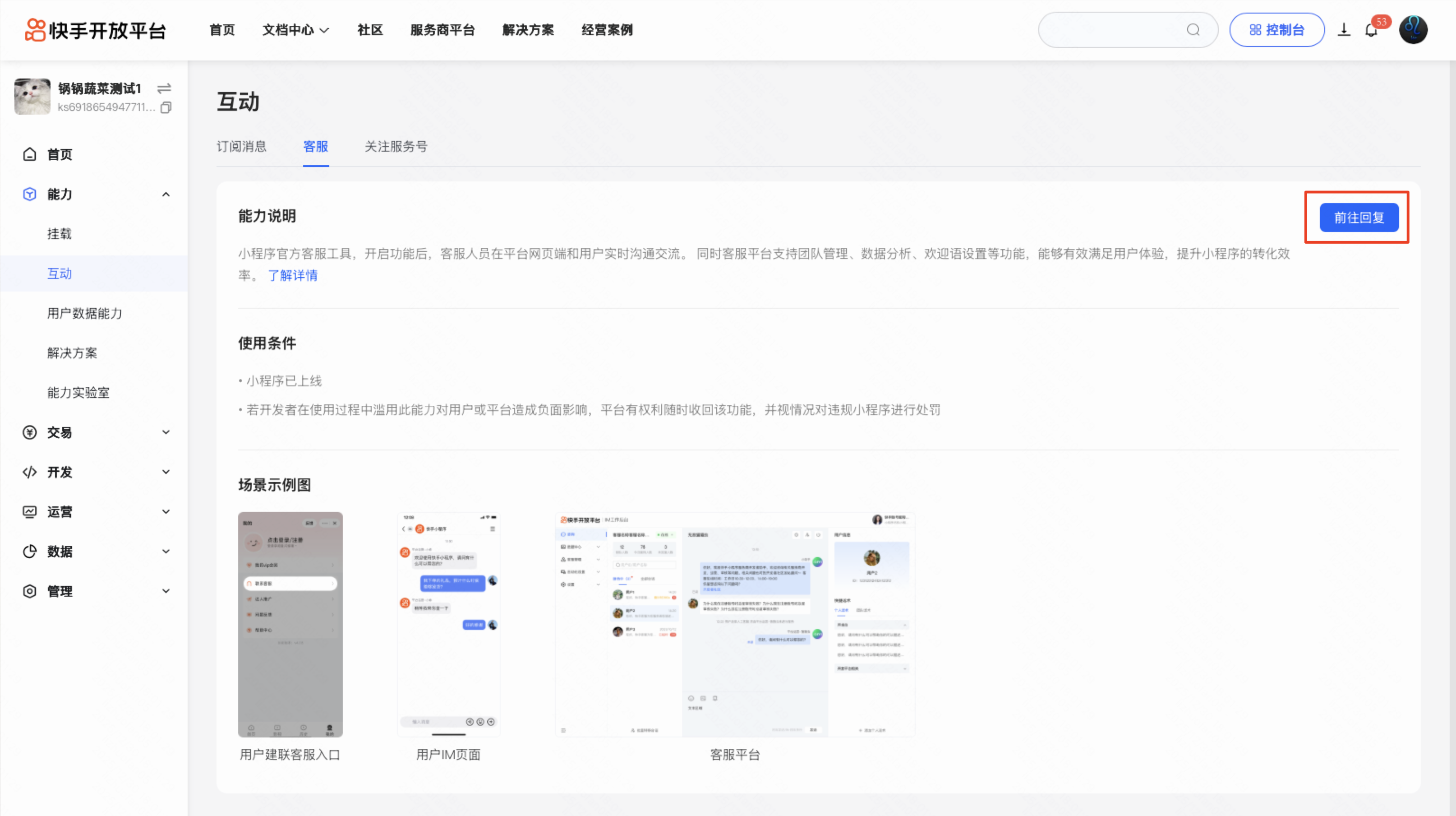
Task: Click the user avatar in header
Action: (x=1413, y=30)
